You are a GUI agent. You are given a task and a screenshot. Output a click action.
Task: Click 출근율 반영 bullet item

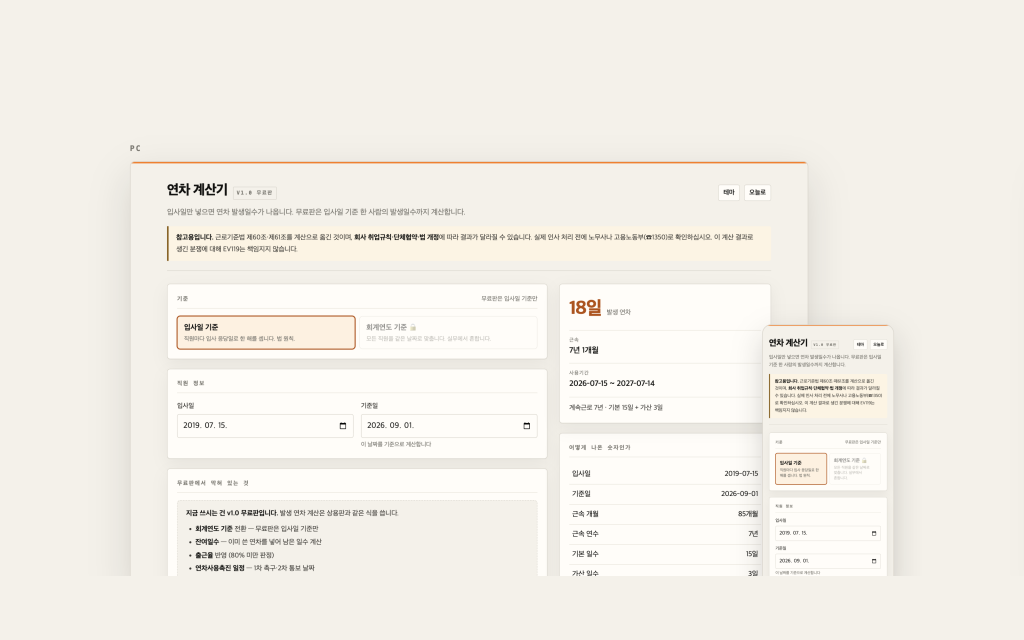[234, 555]
